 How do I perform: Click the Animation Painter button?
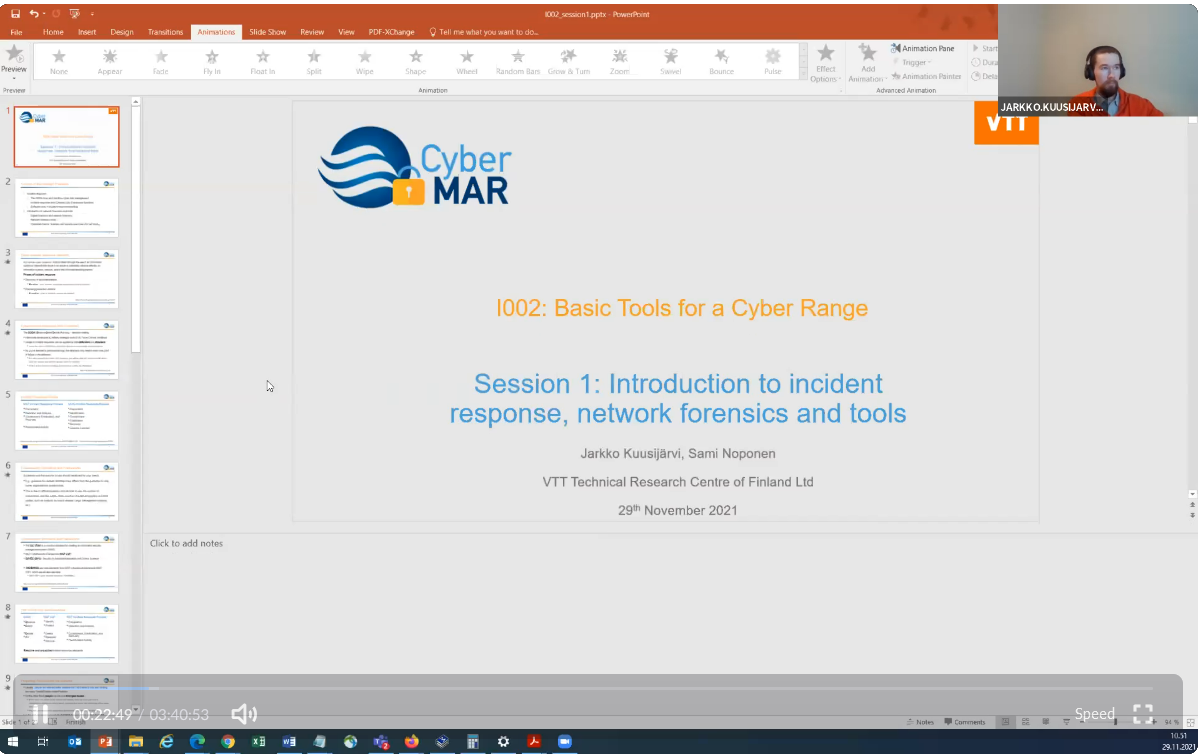tap(925, 76)
